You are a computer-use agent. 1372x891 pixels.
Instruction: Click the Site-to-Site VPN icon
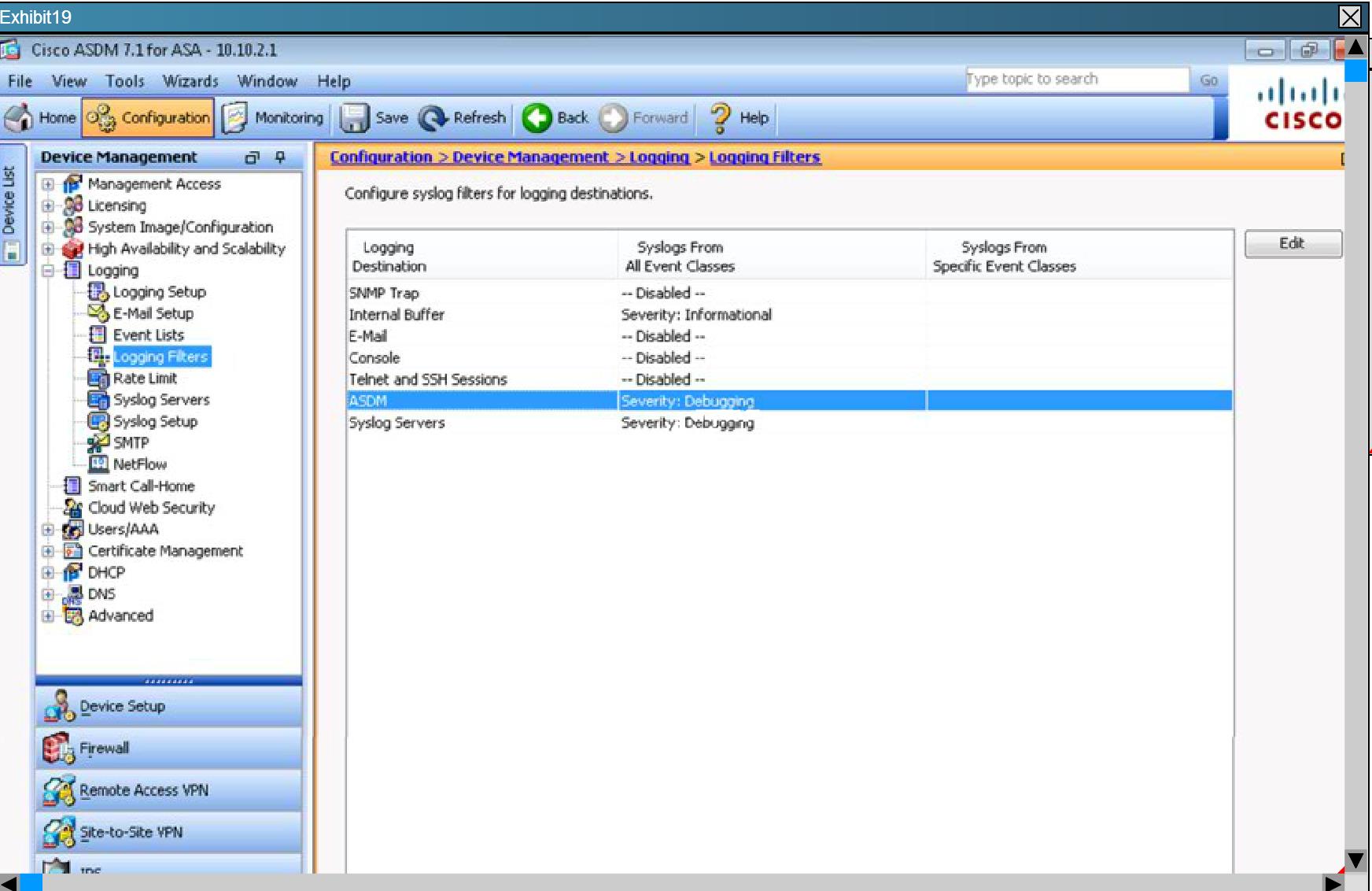(x=59, y=832)
